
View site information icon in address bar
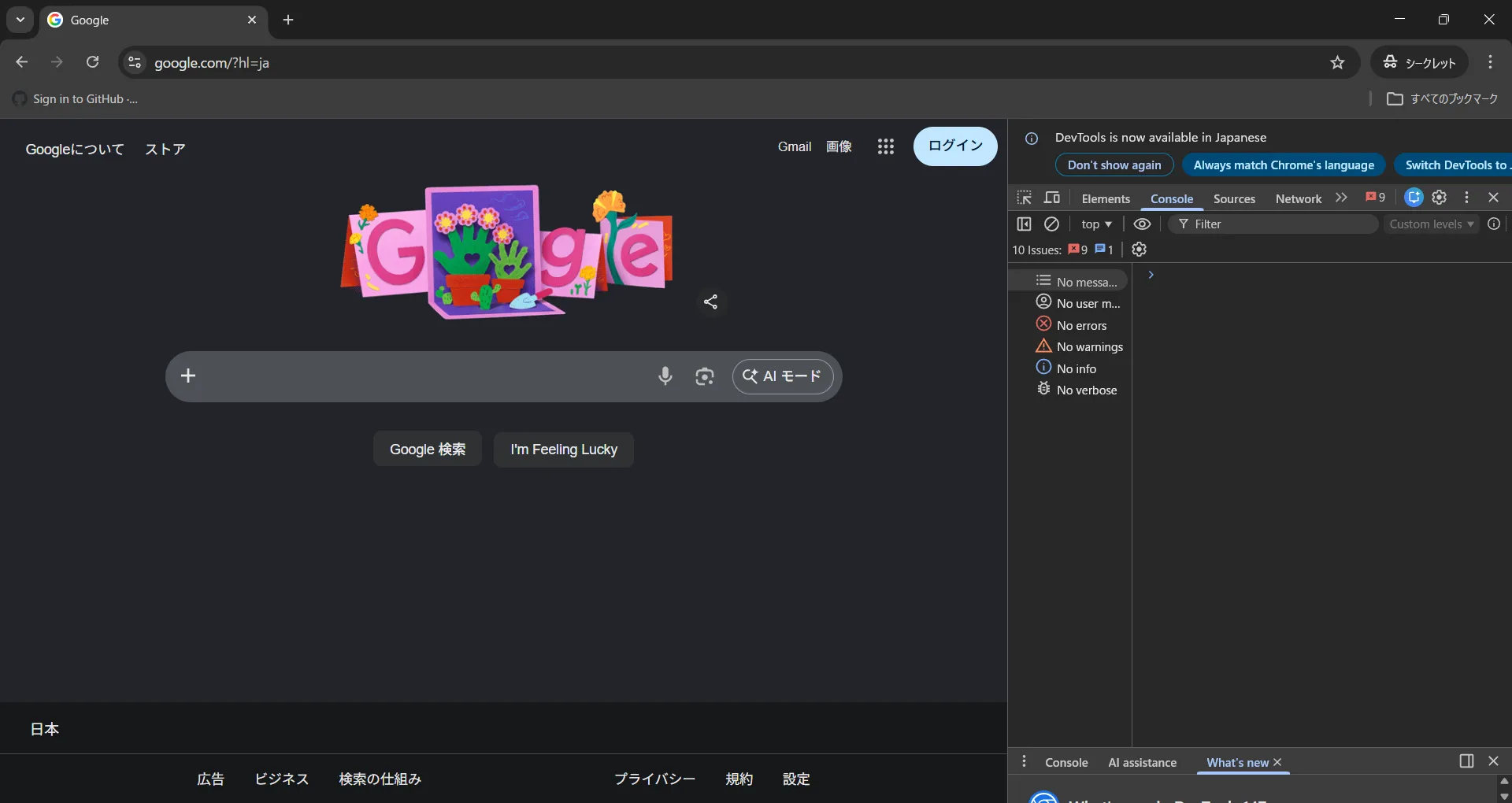135,62
